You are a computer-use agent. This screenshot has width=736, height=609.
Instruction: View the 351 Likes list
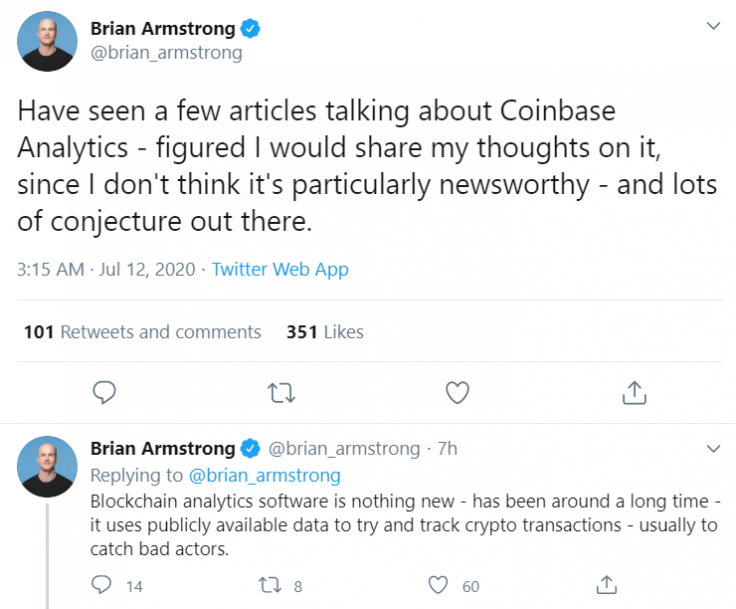click(324, 332)
